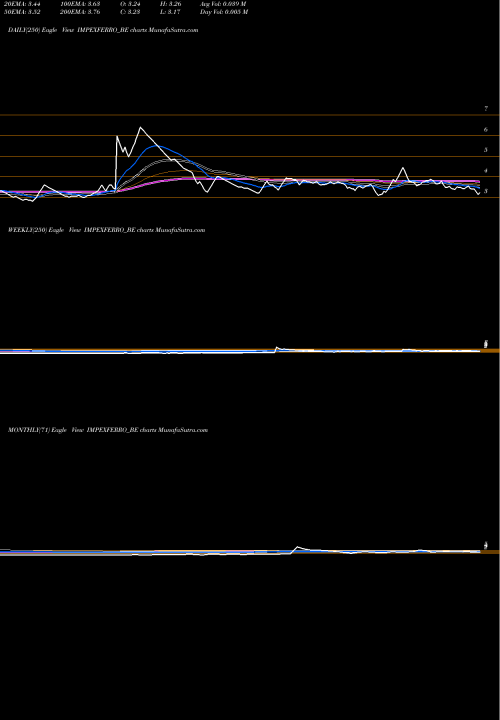
Task: Select the open price O: 3.24
Action: (130, 4)
